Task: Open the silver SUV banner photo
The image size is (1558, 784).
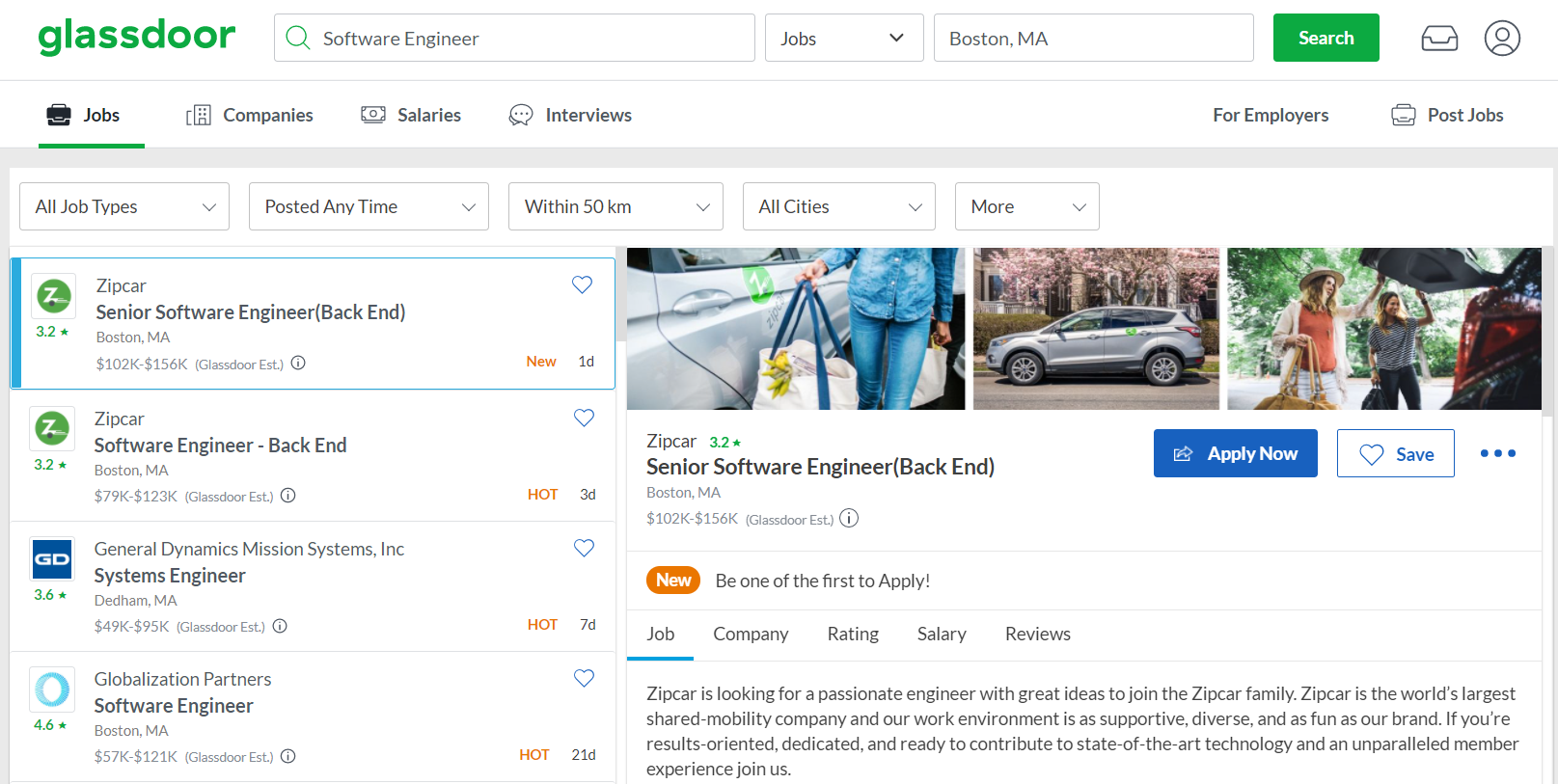Action: pyautogui.click(x=1096, y=329)
